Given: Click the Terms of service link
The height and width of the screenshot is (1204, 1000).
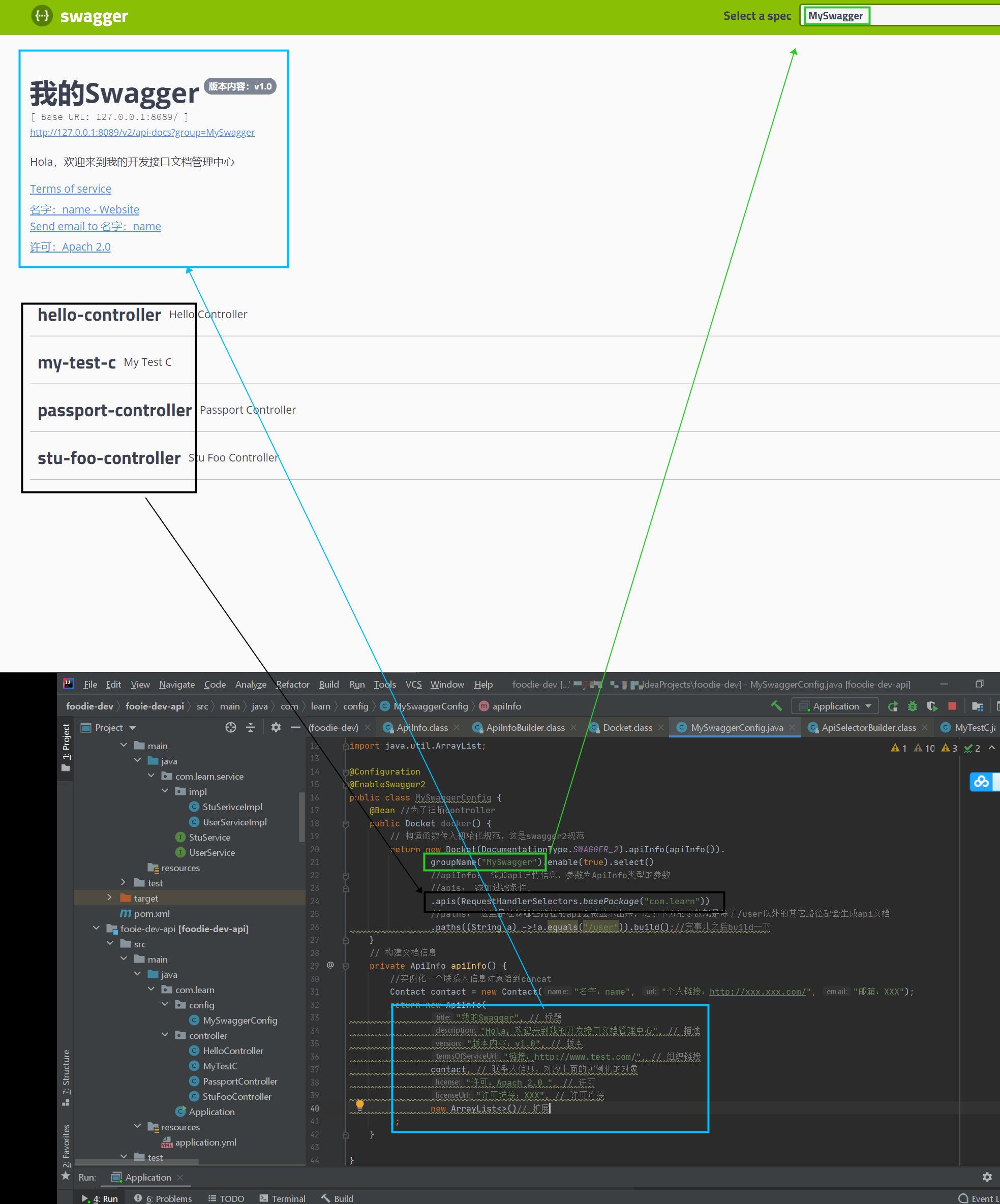Looking at the screenshot, I should pos(71,189).
